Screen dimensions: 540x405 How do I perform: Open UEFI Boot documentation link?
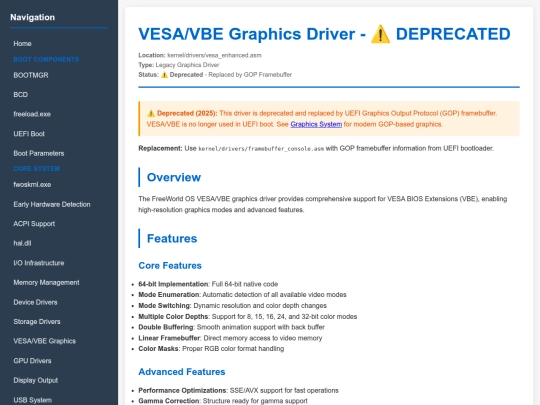click(x=29, y=134)
